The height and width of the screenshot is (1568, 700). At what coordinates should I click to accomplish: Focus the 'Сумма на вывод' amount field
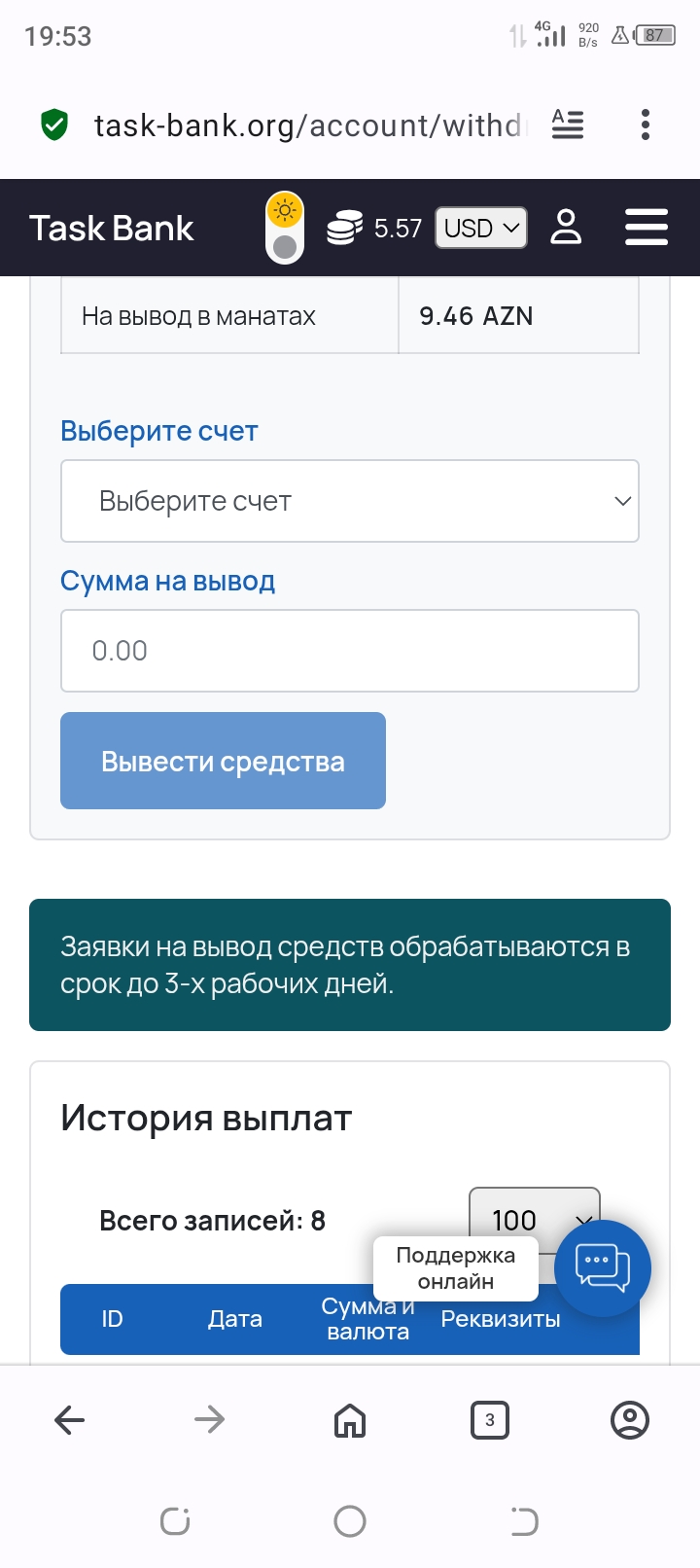coord(350,651)
